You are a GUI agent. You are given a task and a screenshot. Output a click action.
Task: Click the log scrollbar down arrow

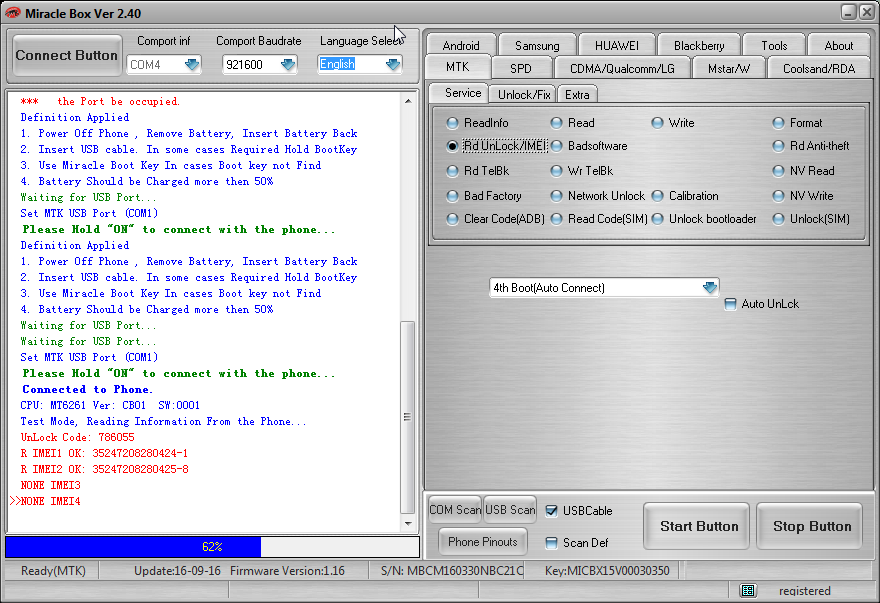tap(408, 523)
